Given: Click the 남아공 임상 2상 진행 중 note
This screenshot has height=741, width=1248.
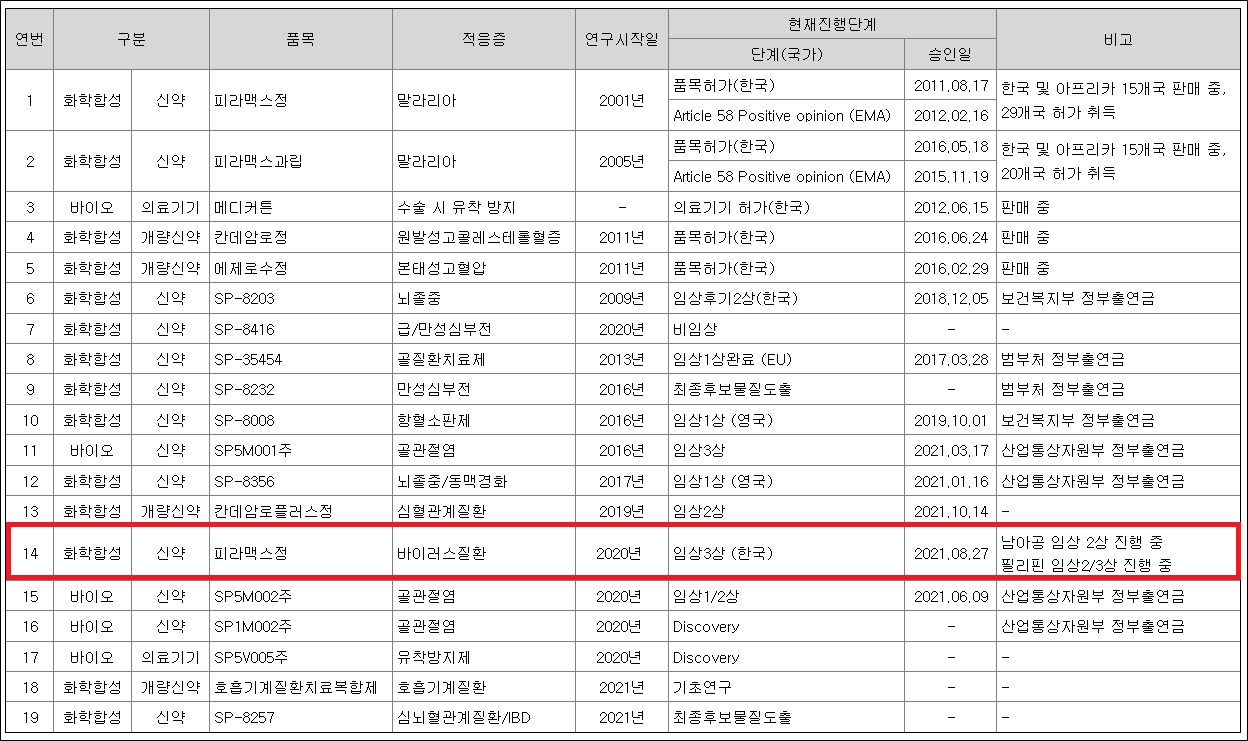Looking at the screenshot, I should pos(1081,542).
